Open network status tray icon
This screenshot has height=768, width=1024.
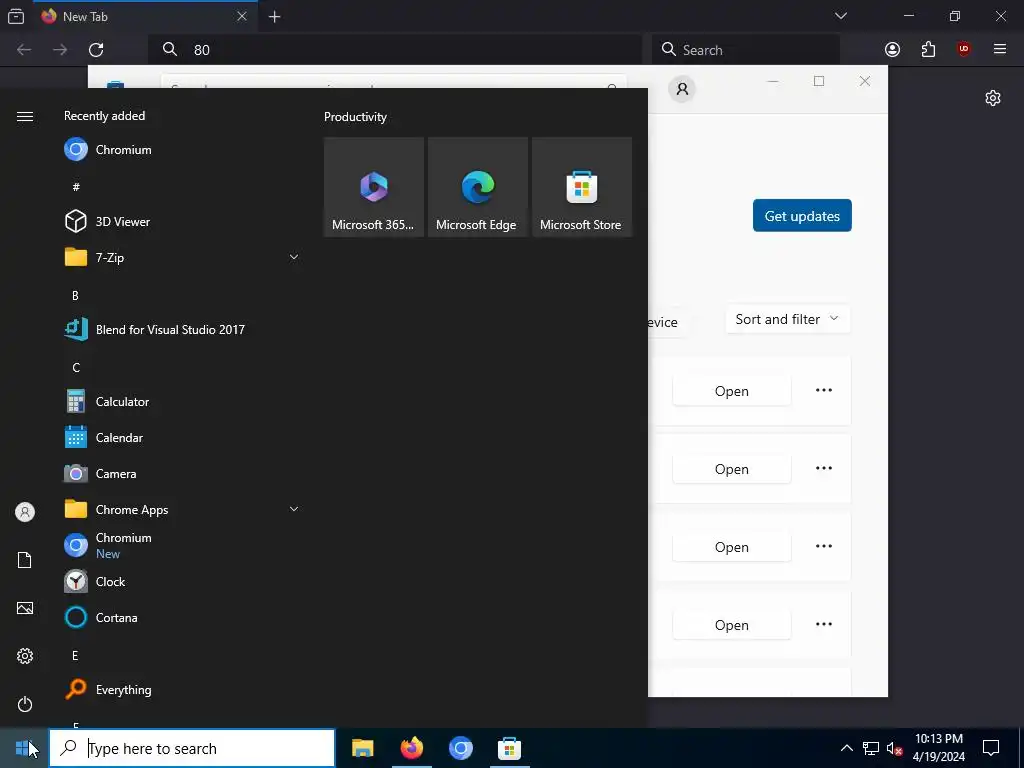click(x=871, y=748)
